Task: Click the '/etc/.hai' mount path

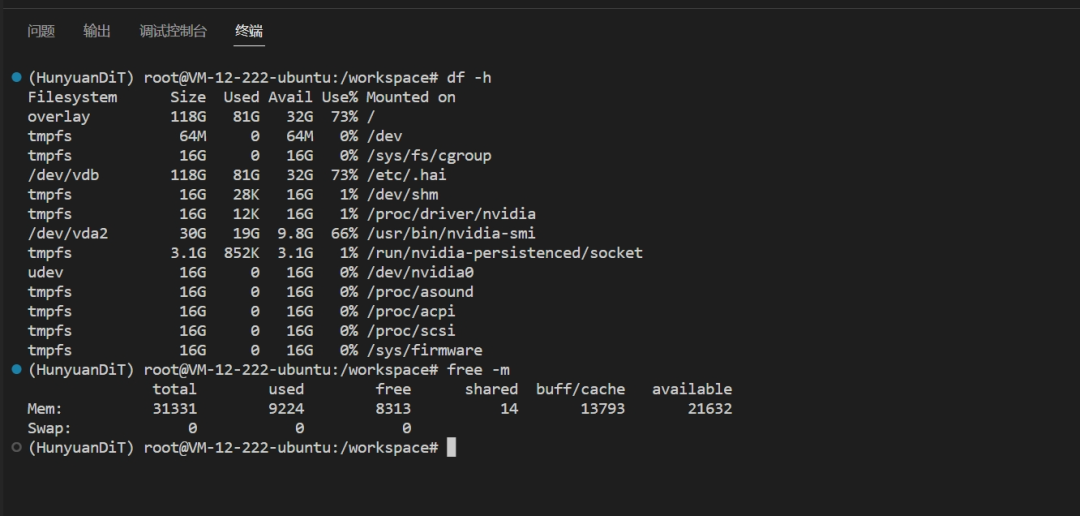Action: point(406,175)
